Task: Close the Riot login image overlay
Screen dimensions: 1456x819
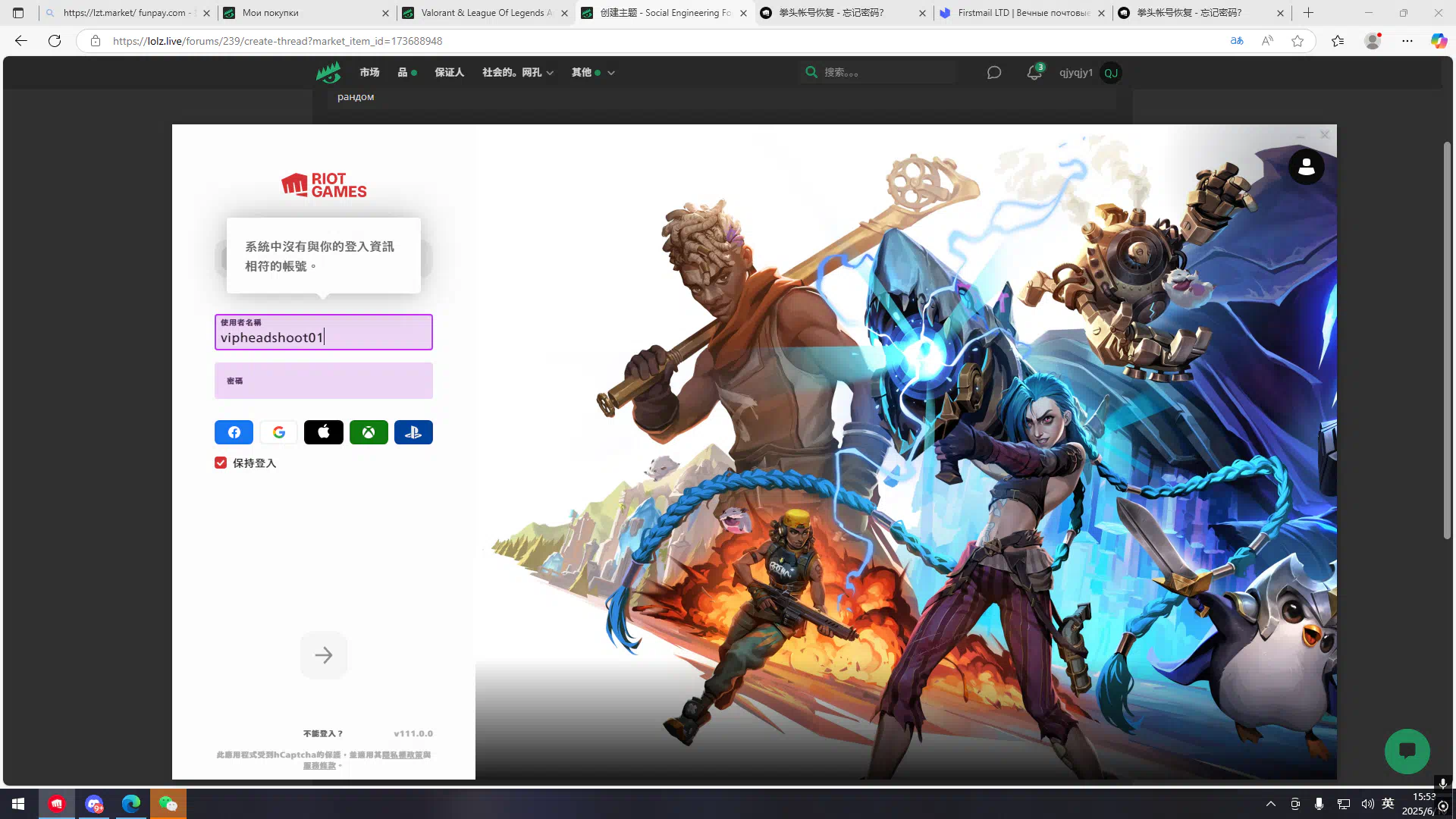Action: click(1325, 135)
